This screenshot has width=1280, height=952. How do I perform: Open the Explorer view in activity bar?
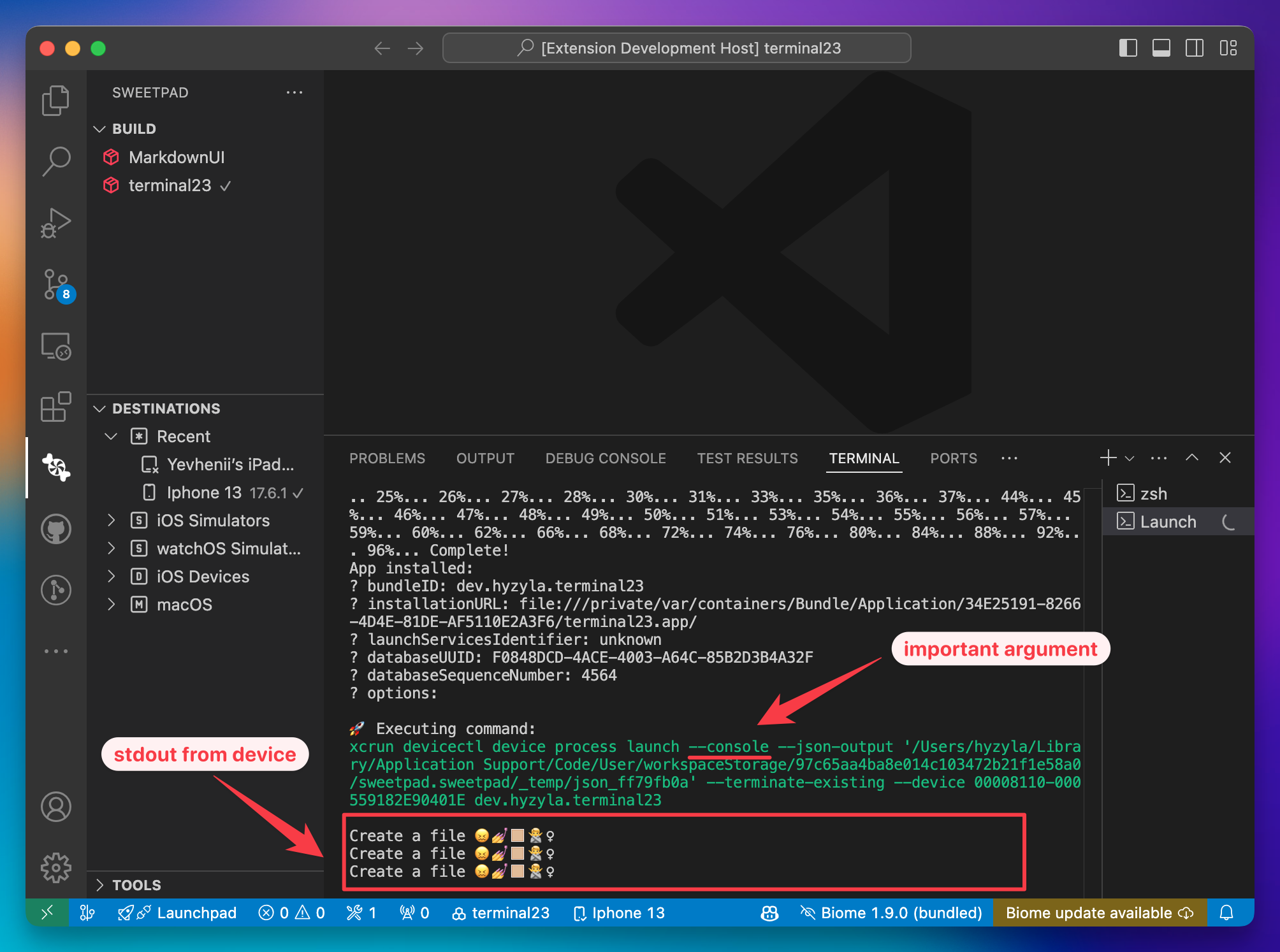[x=55, y=100]
